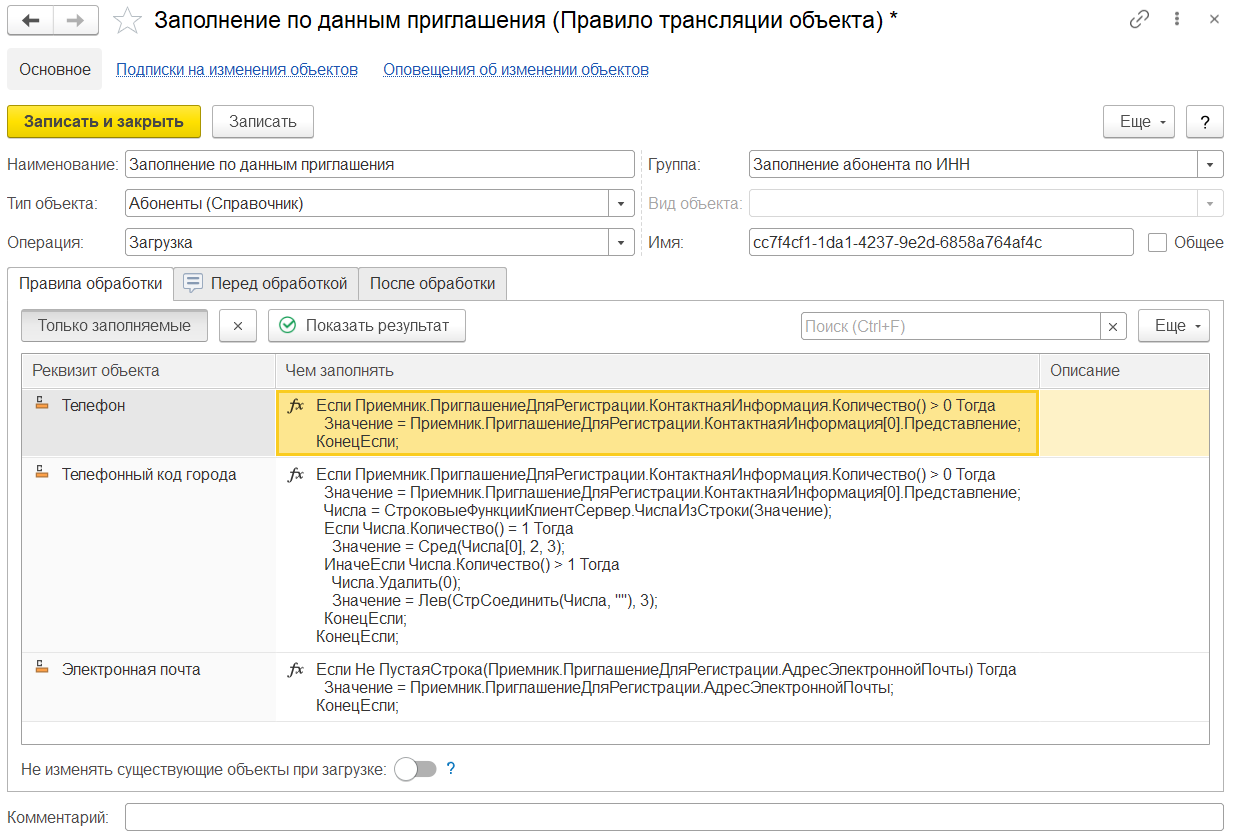
Task: Toggle the Только заполняемые filter button
Action: click(114, 325)
